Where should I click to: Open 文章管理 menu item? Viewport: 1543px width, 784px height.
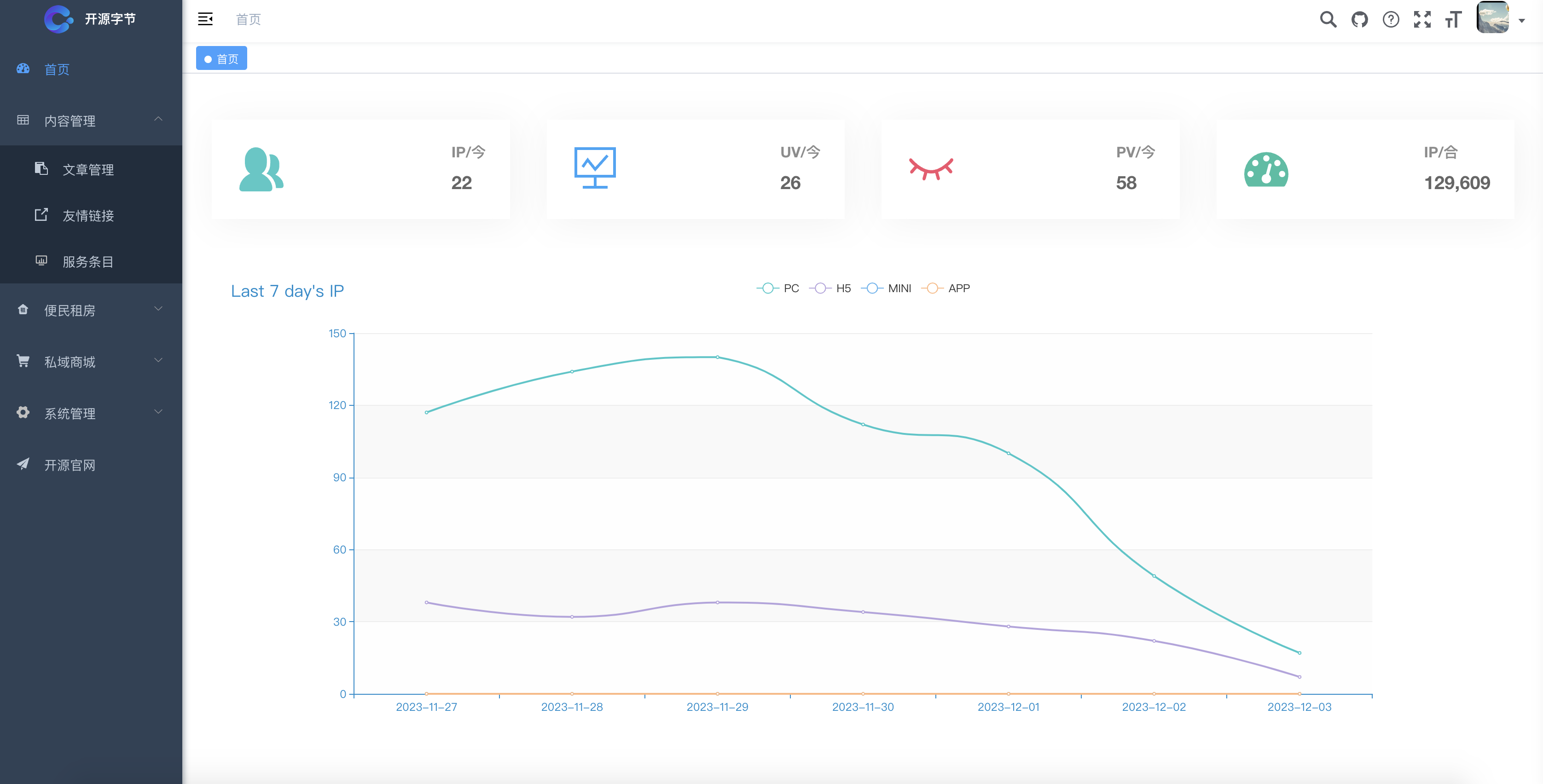point(91,169)
